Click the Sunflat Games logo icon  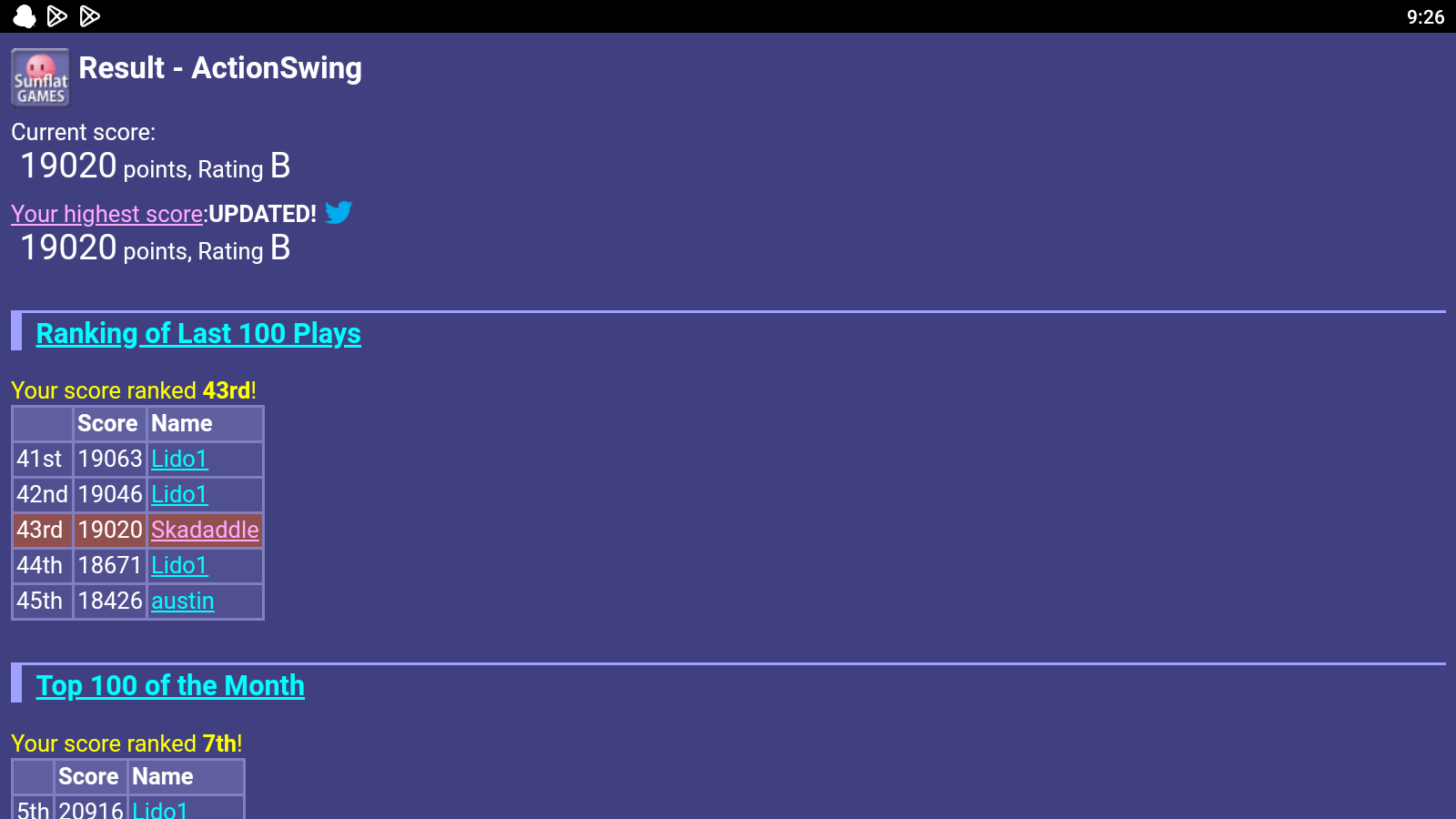pyautogui.click(x=40, y=77)
